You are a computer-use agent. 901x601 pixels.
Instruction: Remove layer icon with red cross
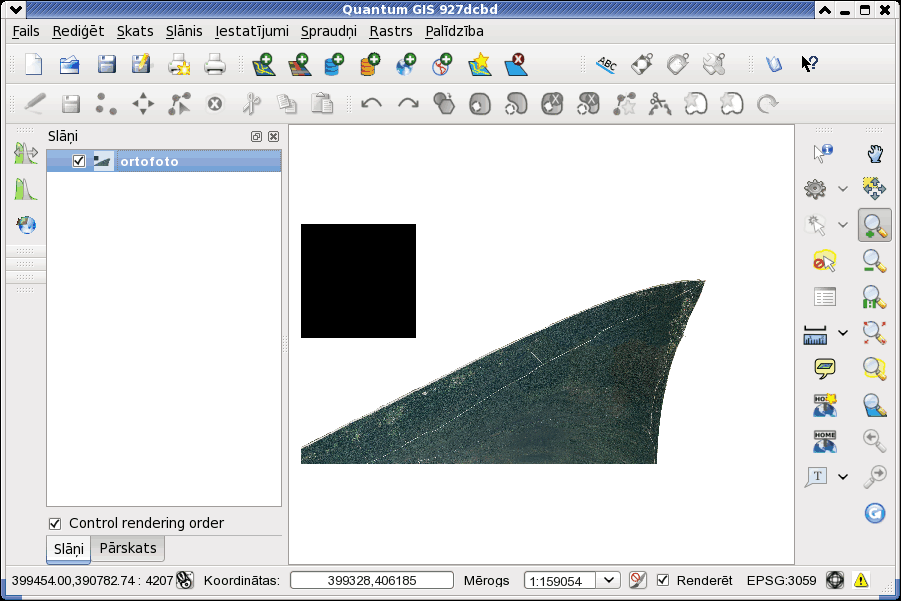pos(515,64)
